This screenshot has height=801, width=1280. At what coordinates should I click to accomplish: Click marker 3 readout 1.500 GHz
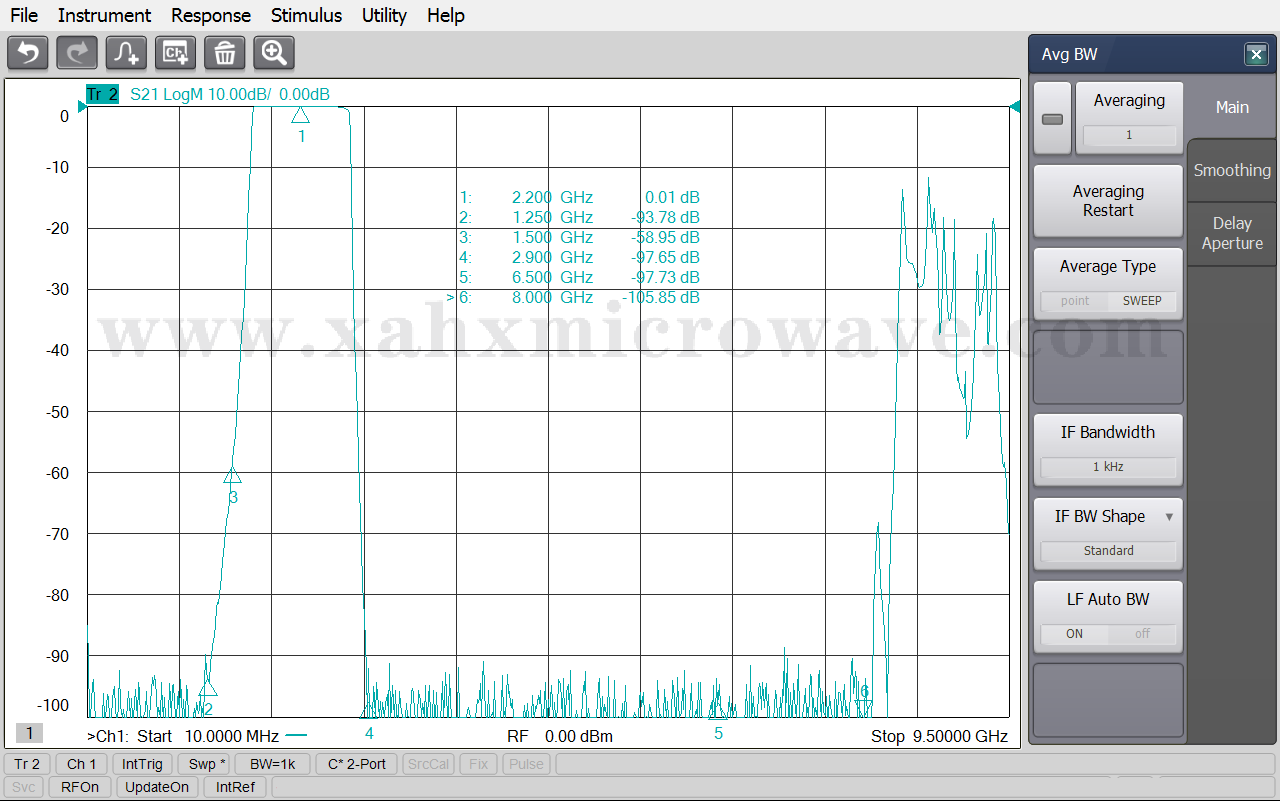coord(579,238)
